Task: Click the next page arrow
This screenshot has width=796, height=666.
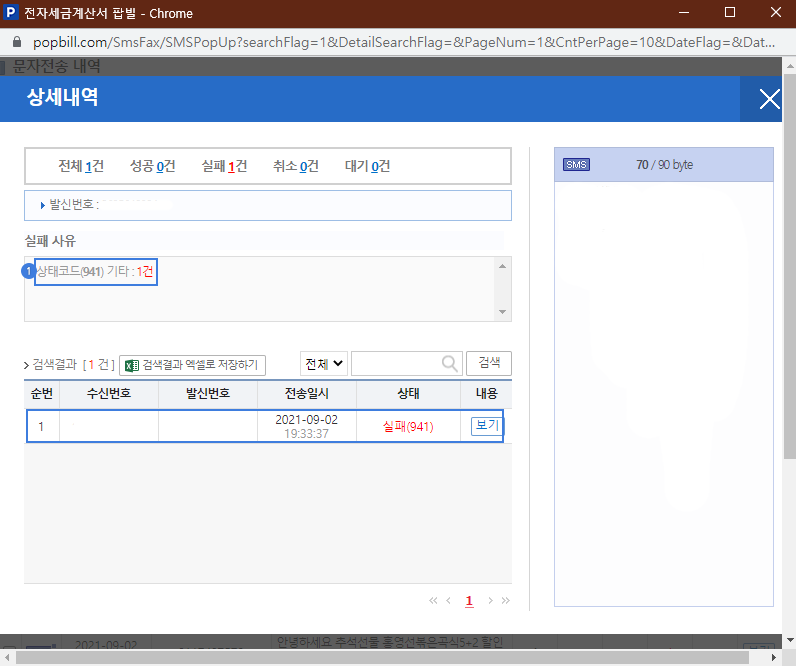Action: [x=490, y=600]
